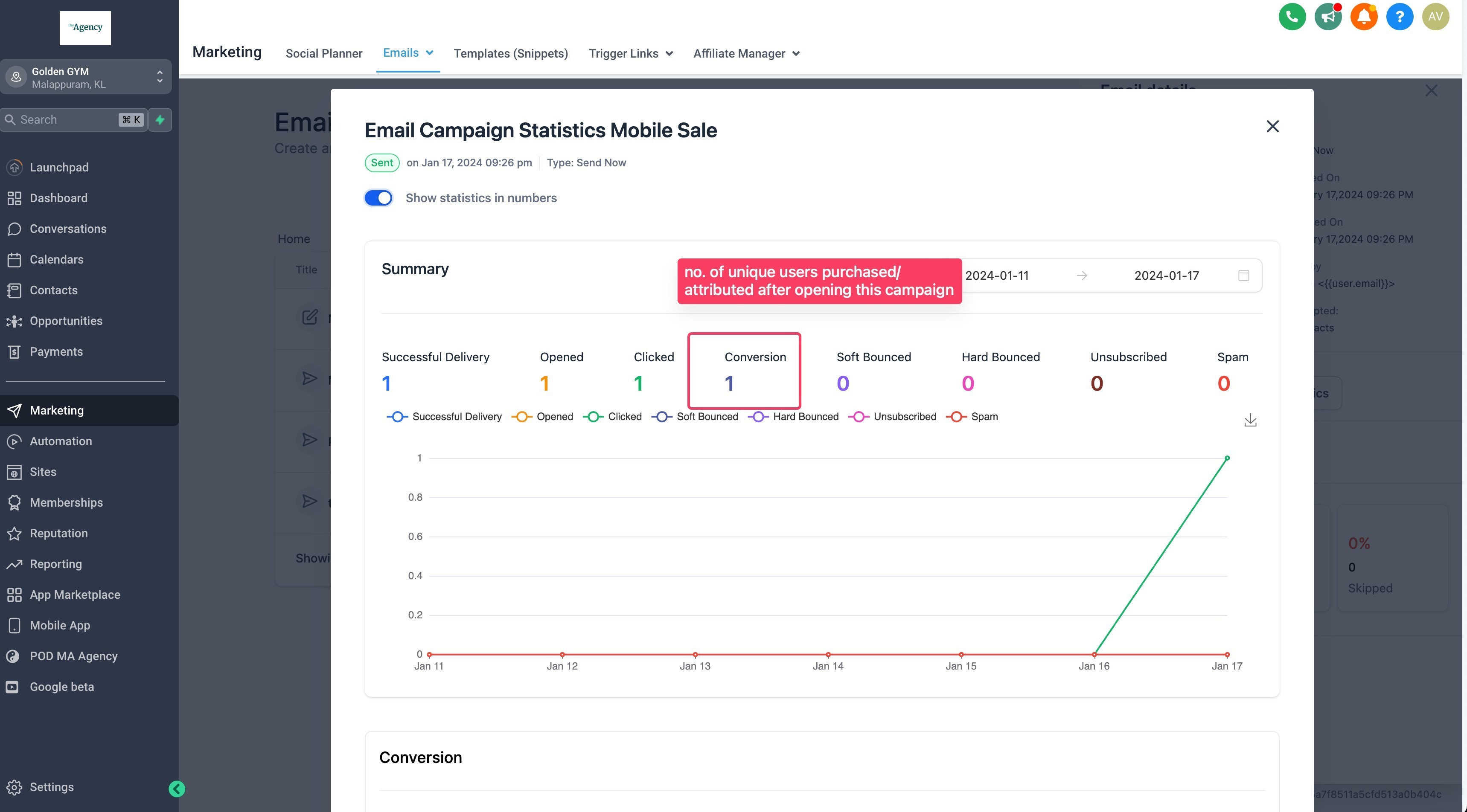Switch to Social Planner tab
The image size is (1467, 812).
click(x=323, y=53)
